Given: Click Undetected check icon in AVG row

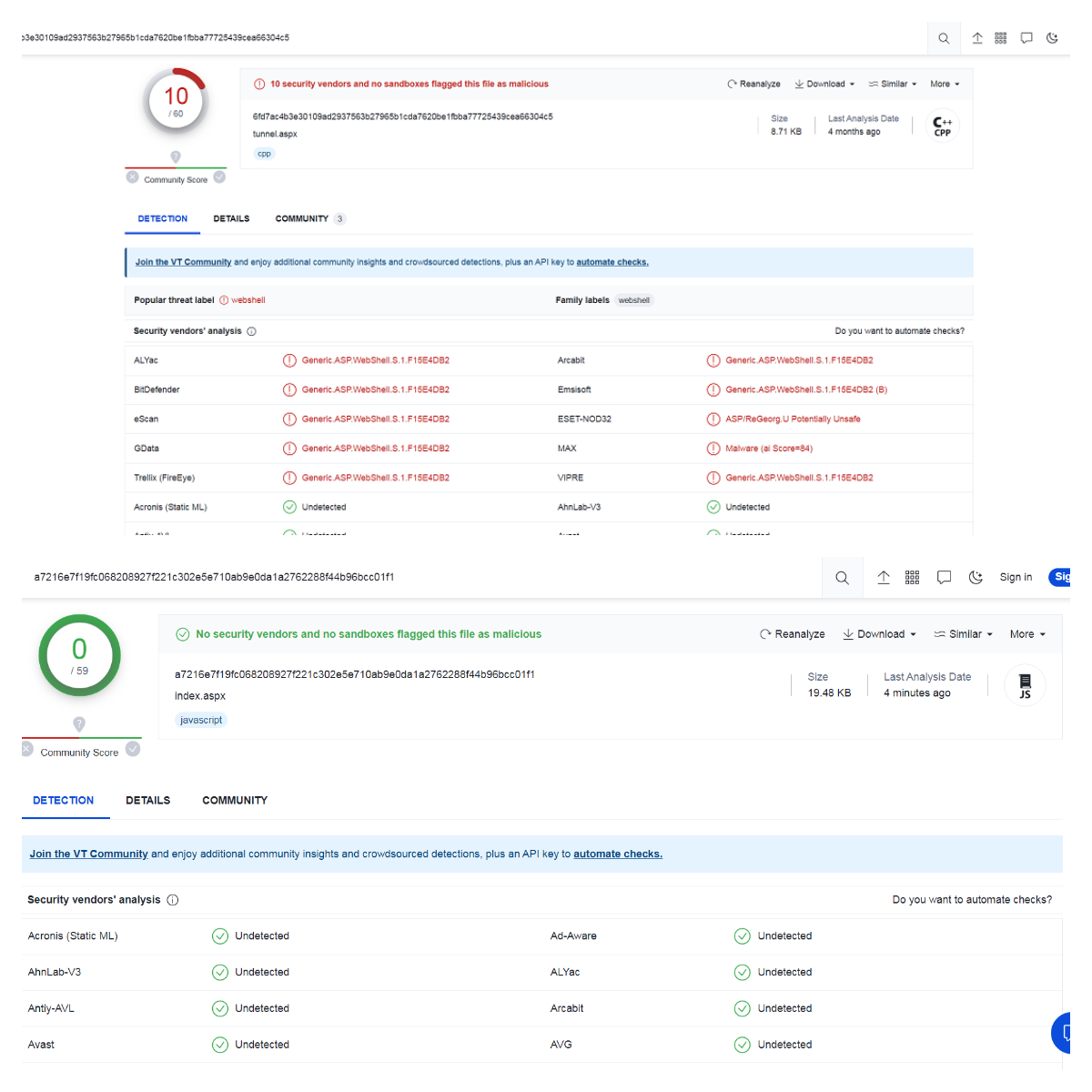Looking at the screenshot, I should coord(743,1045).
